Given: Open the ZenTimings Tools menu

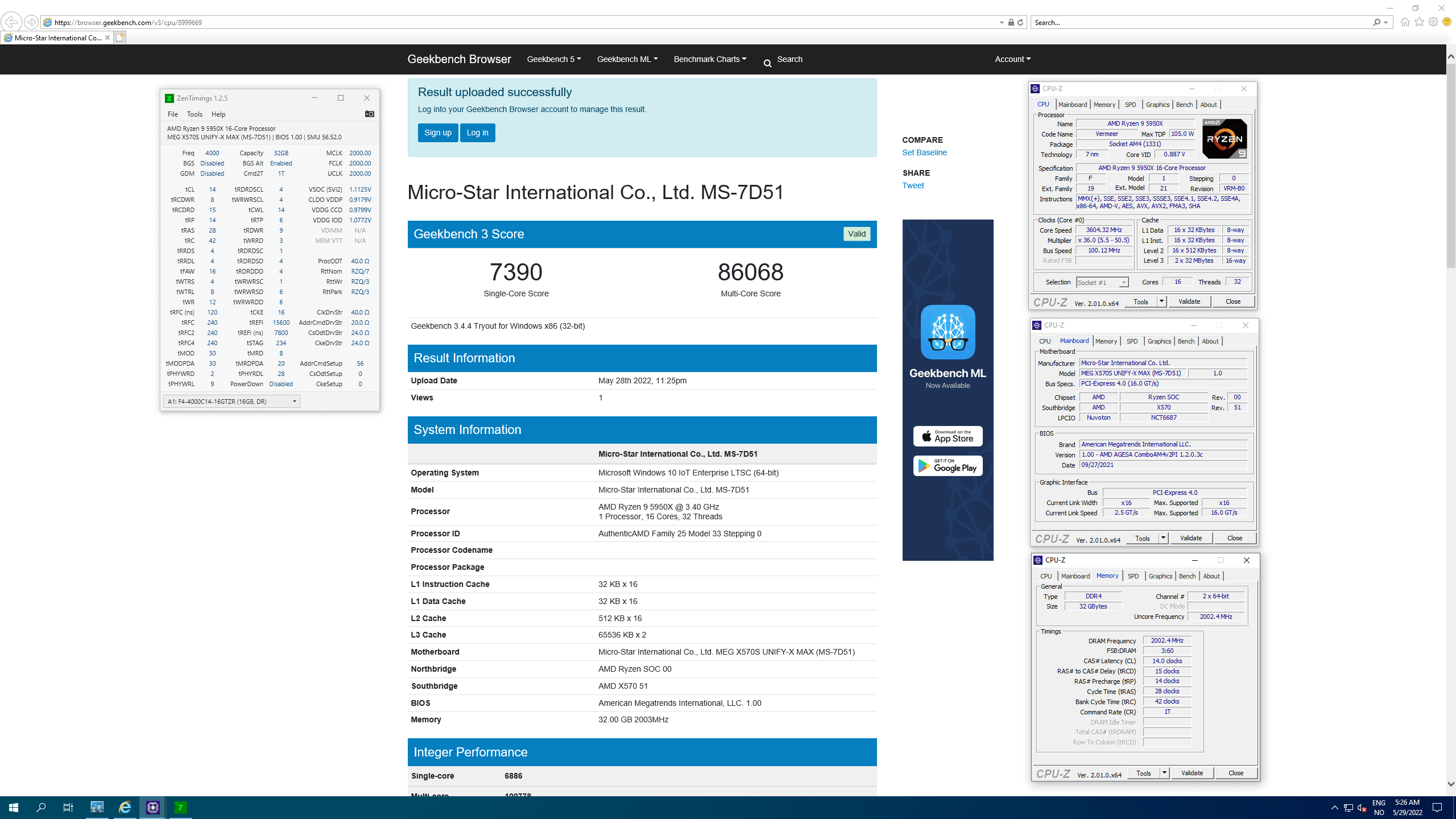Looking at the screenshot, I should point(195,114).
